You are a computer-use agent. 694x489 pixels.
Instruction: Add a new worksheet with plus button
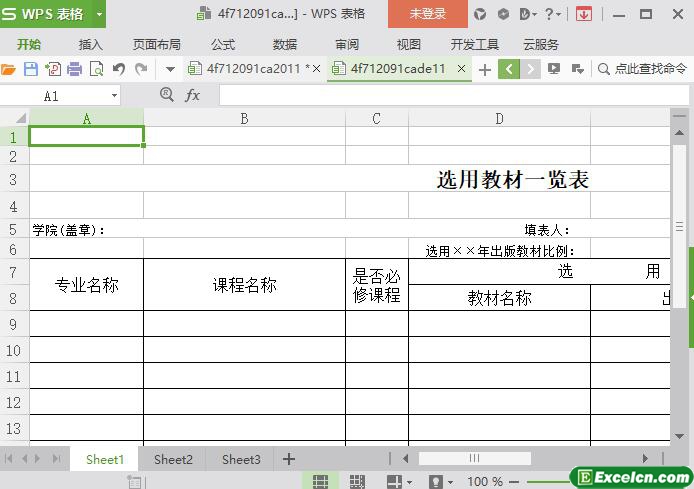point(289,459)
